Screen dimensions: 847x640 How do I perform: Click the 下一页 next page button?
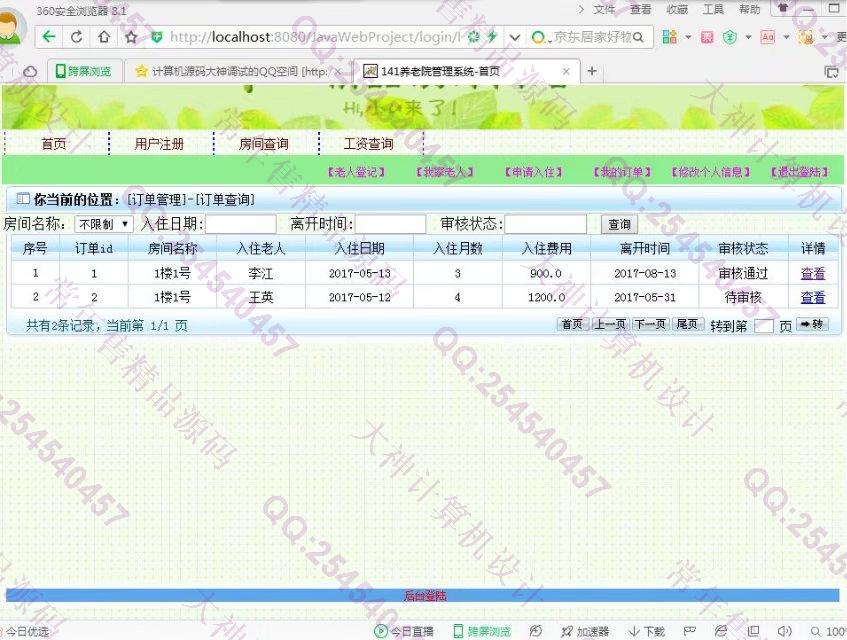coord(650,325)
